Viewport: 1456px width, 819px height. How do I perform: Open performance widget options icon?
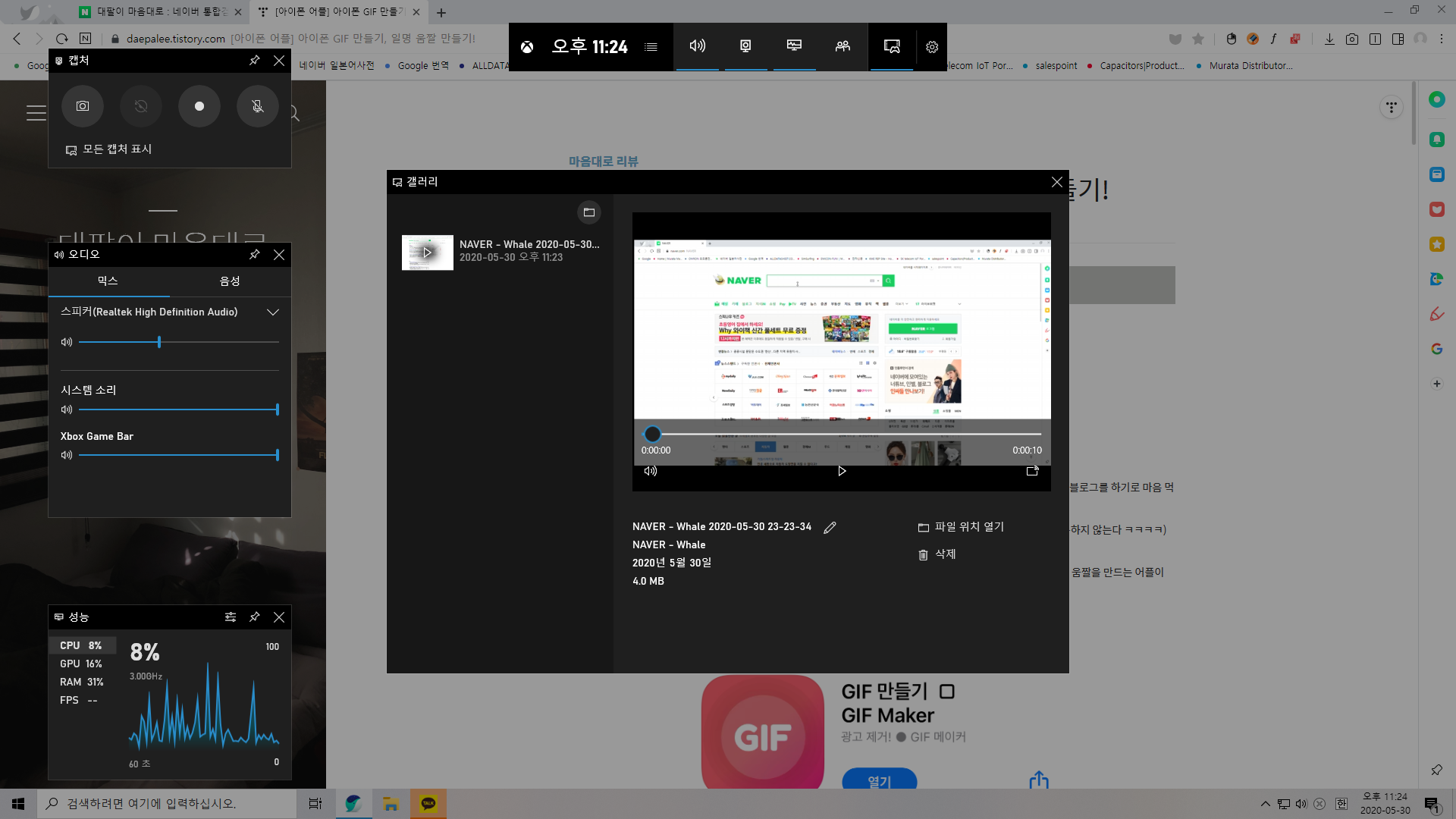click(230, 617)
